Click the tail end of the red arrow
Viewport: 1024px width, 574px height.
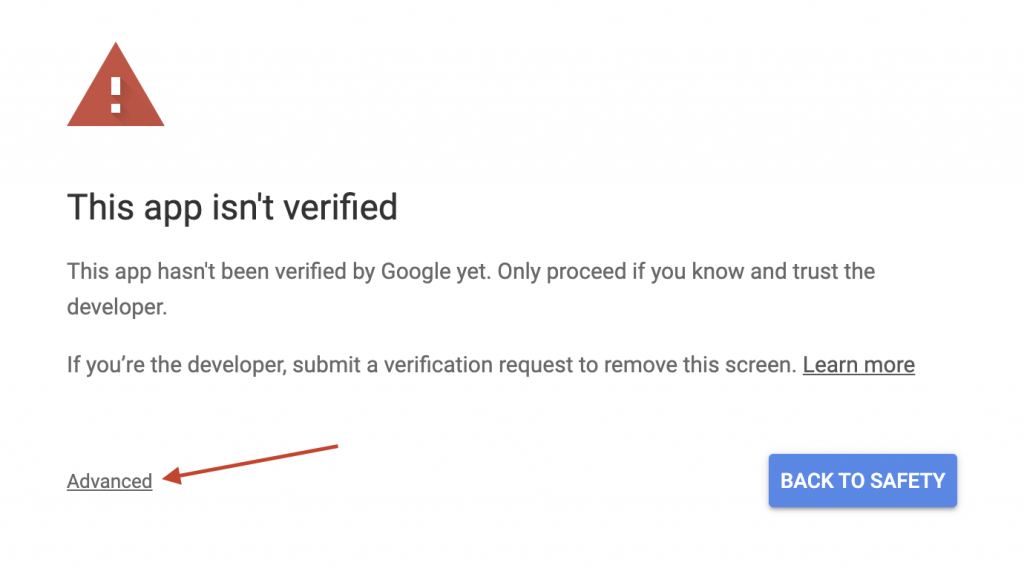335,447
